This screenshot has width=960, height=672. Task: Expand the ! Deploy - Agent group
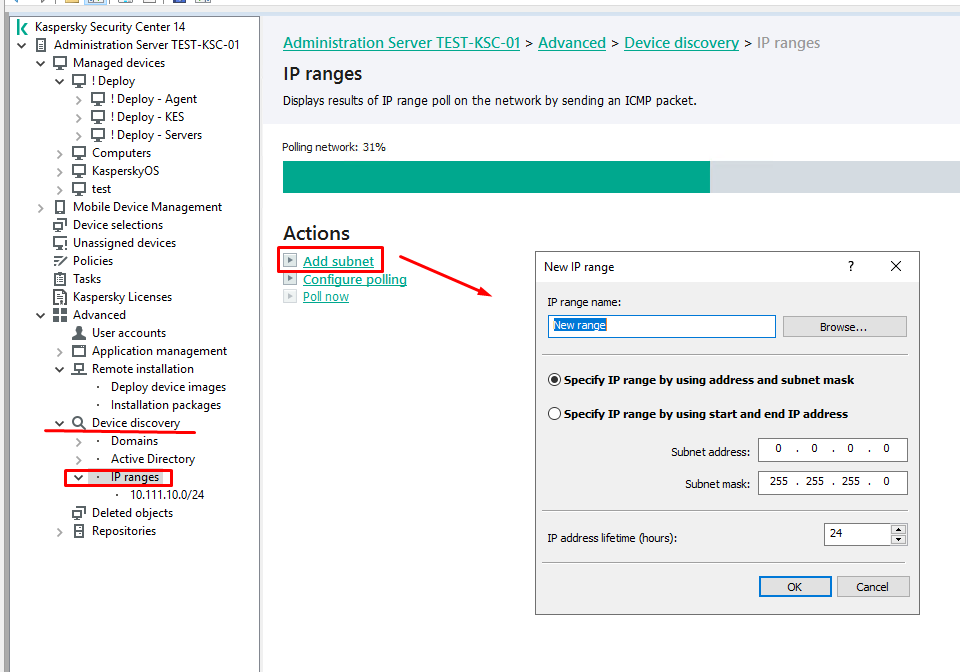tap(78, 100)
